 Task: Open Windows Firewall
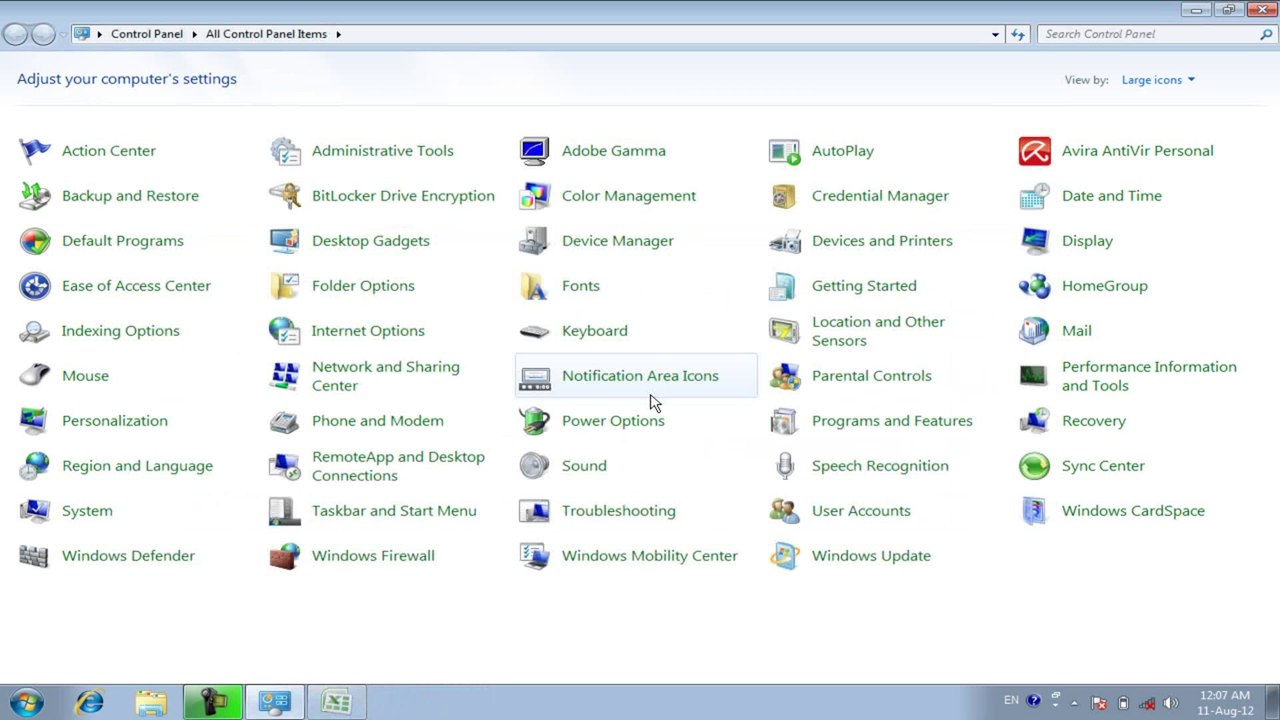[373, 556]
